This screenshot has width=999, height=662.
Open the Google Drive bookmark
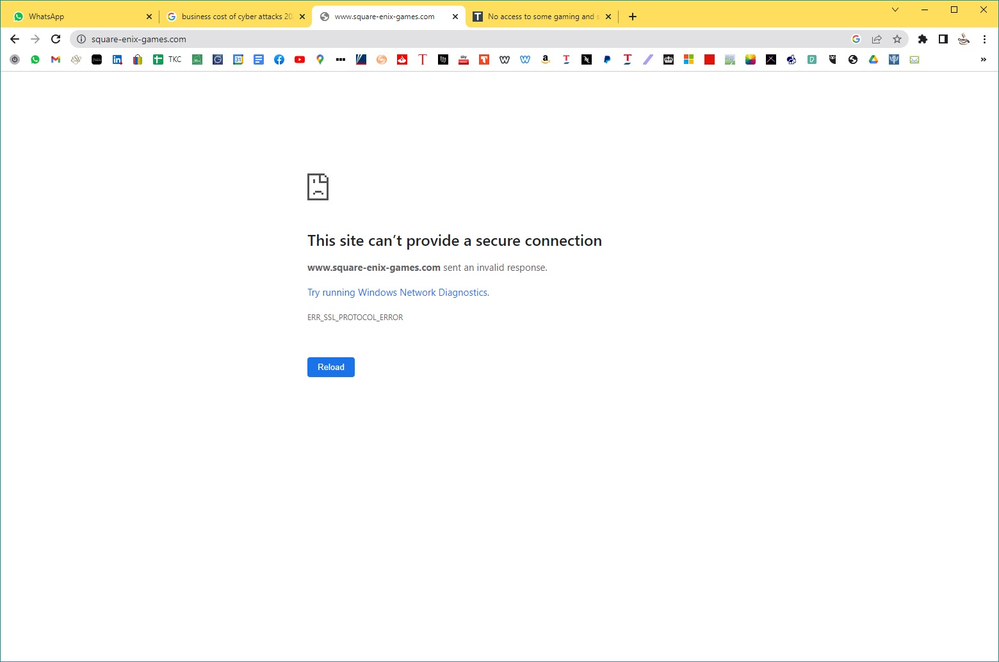coord(873,60)
